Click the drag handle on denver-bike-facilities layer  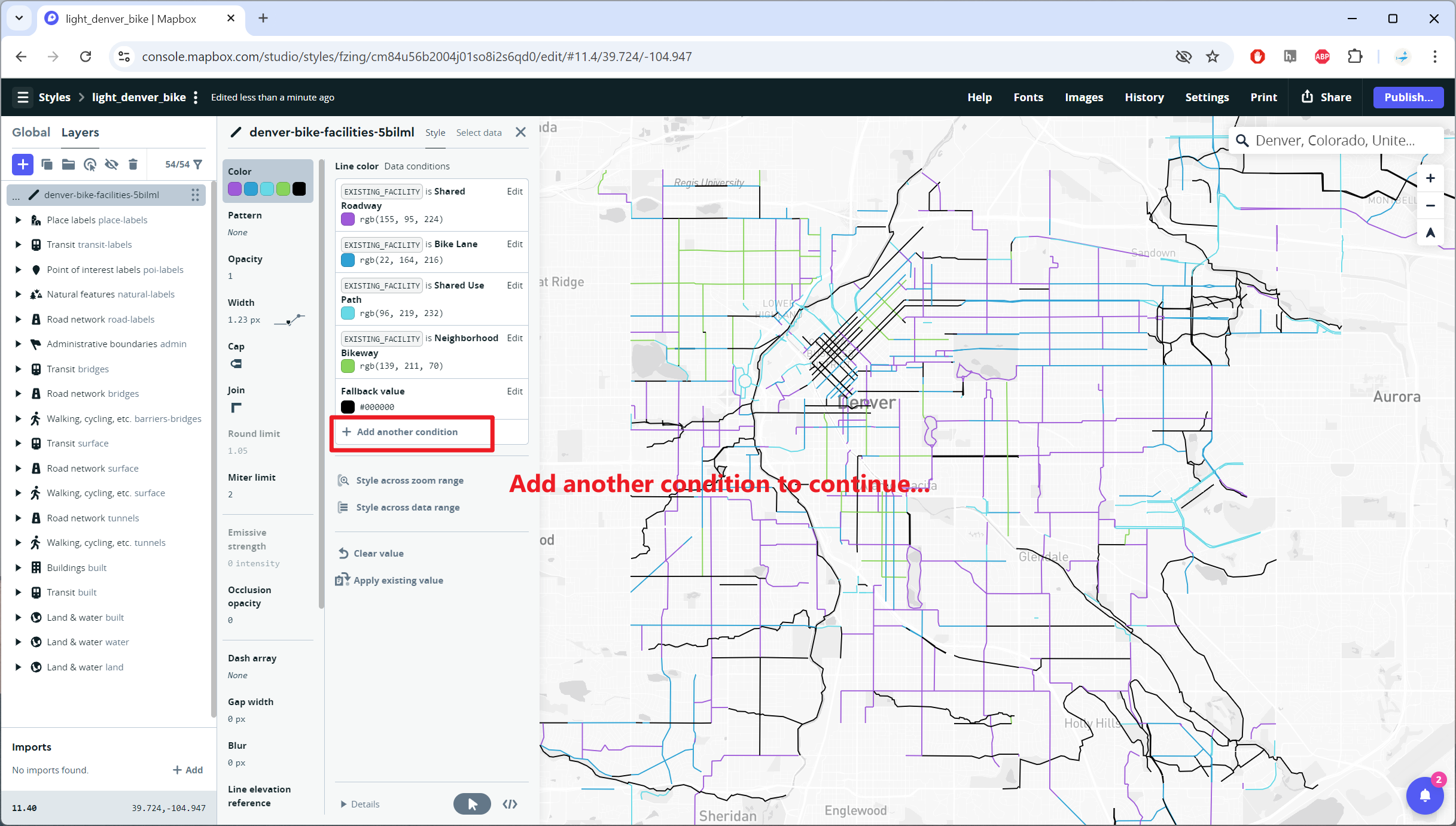tap(195, 195)
